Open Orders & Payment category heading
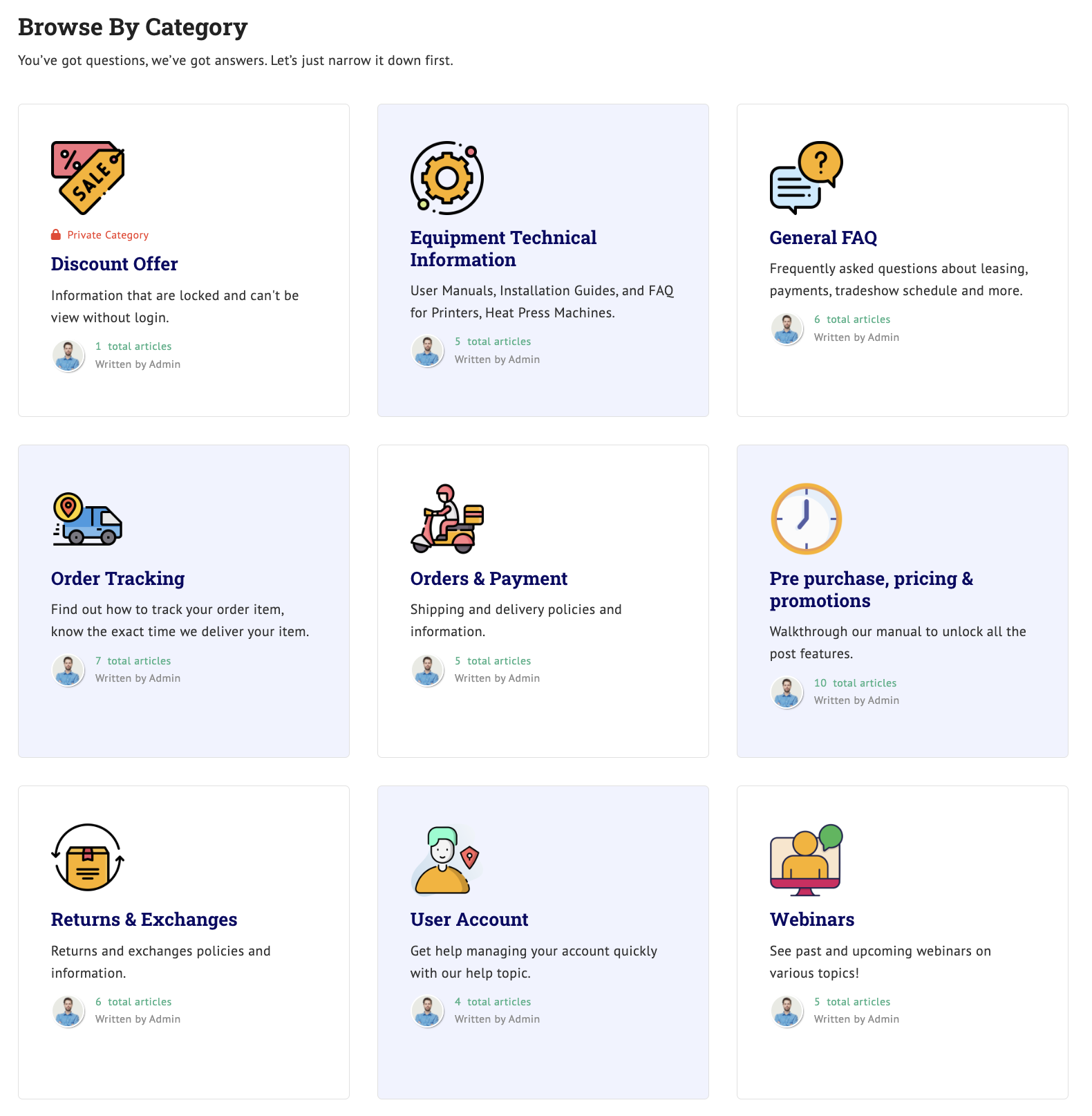The width and height of the screenshot is (1092, 1116). (x=489, y=579)
